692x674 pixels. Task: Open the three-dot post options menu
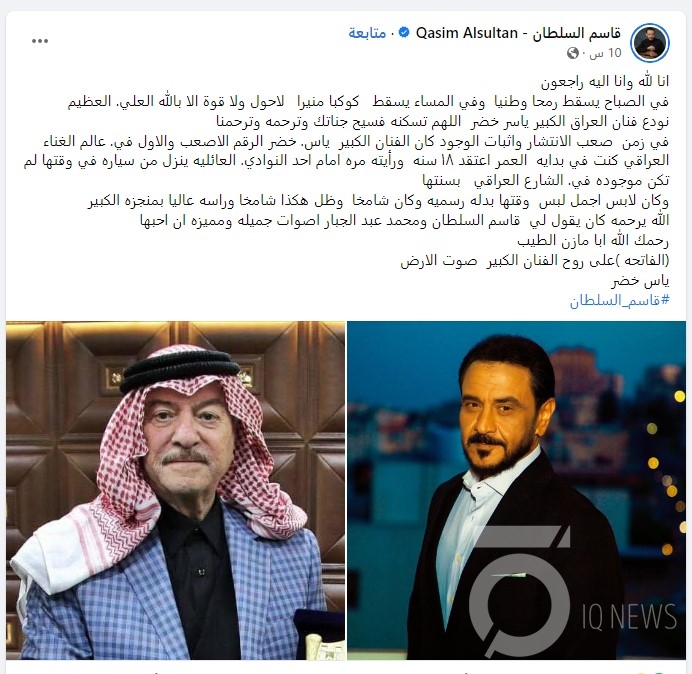40,41
